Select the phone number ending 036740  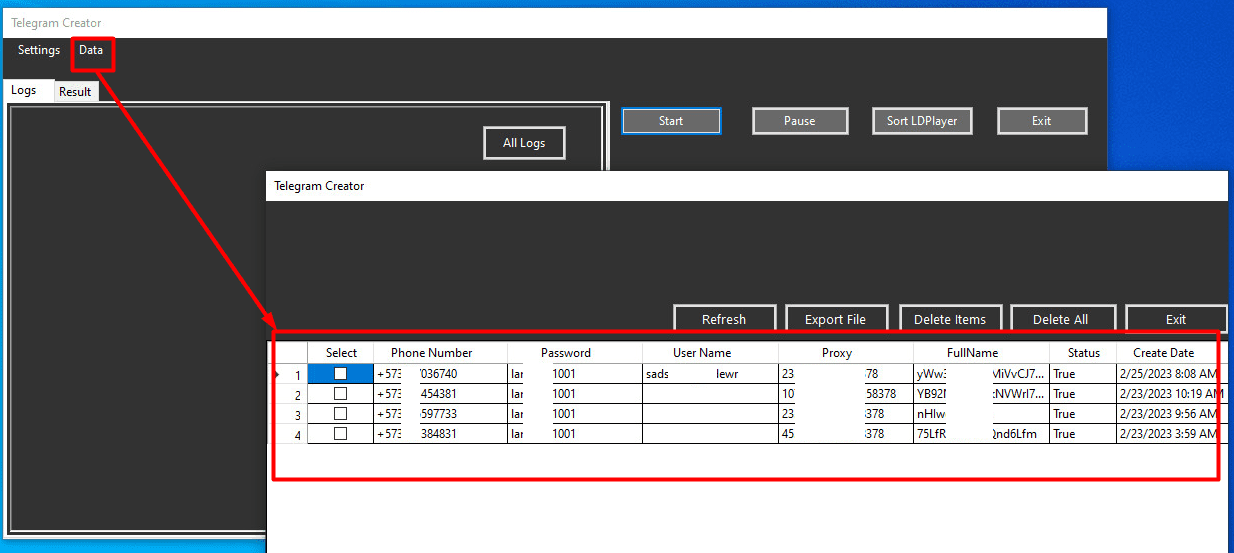441,374
